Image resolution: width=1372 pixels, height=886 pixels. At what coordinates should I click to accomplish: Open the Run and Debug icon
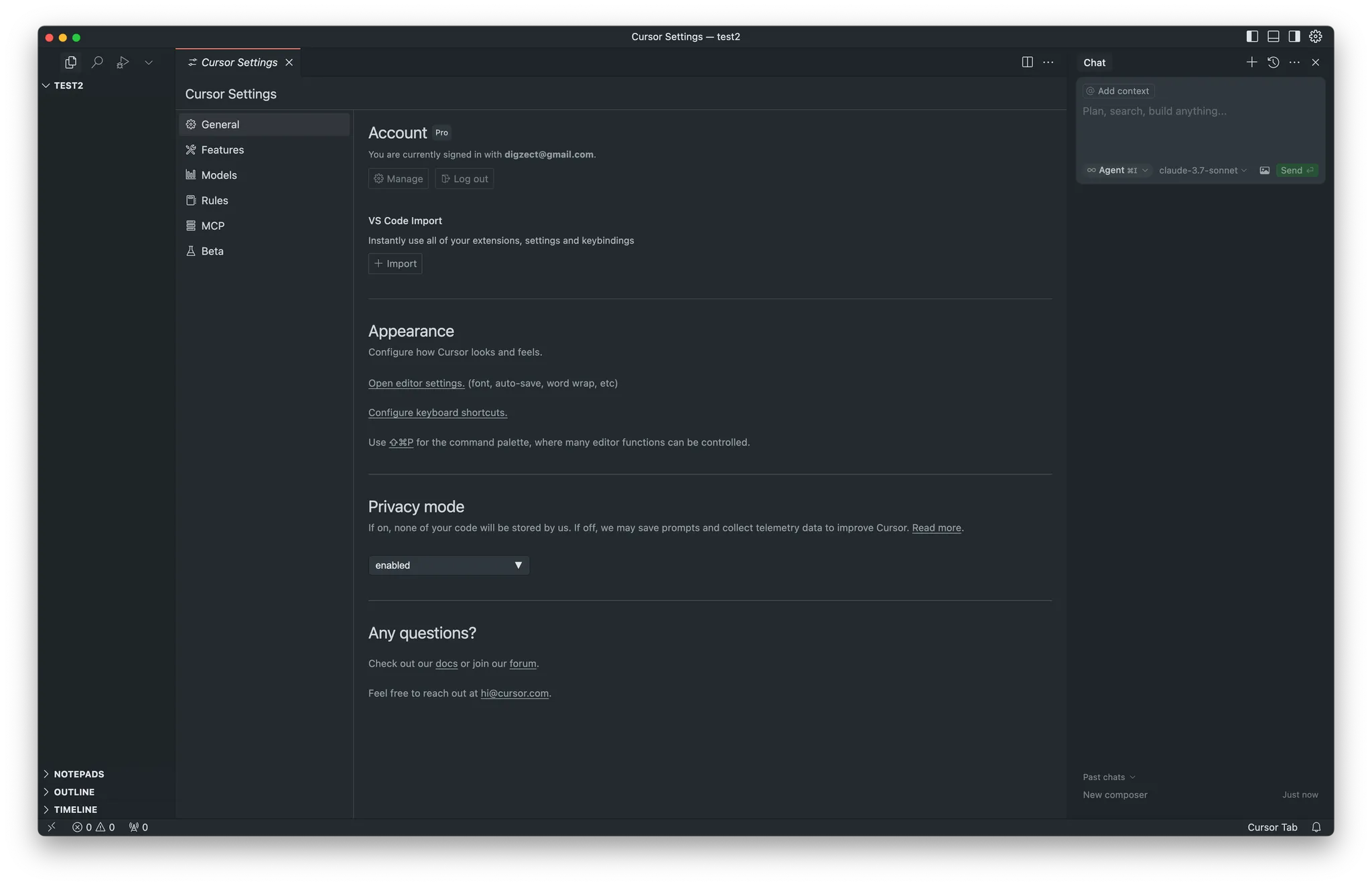point(123,62)
